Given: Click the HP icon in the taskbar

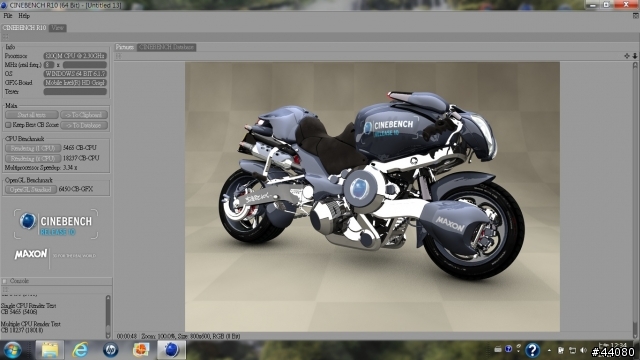Looking at the screenshot, I should 110,350.
